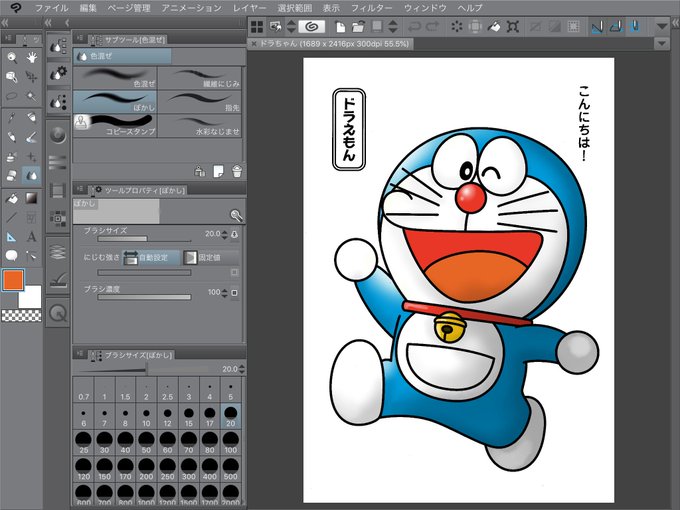Select the Lasso selection tool

coord(12,96)
